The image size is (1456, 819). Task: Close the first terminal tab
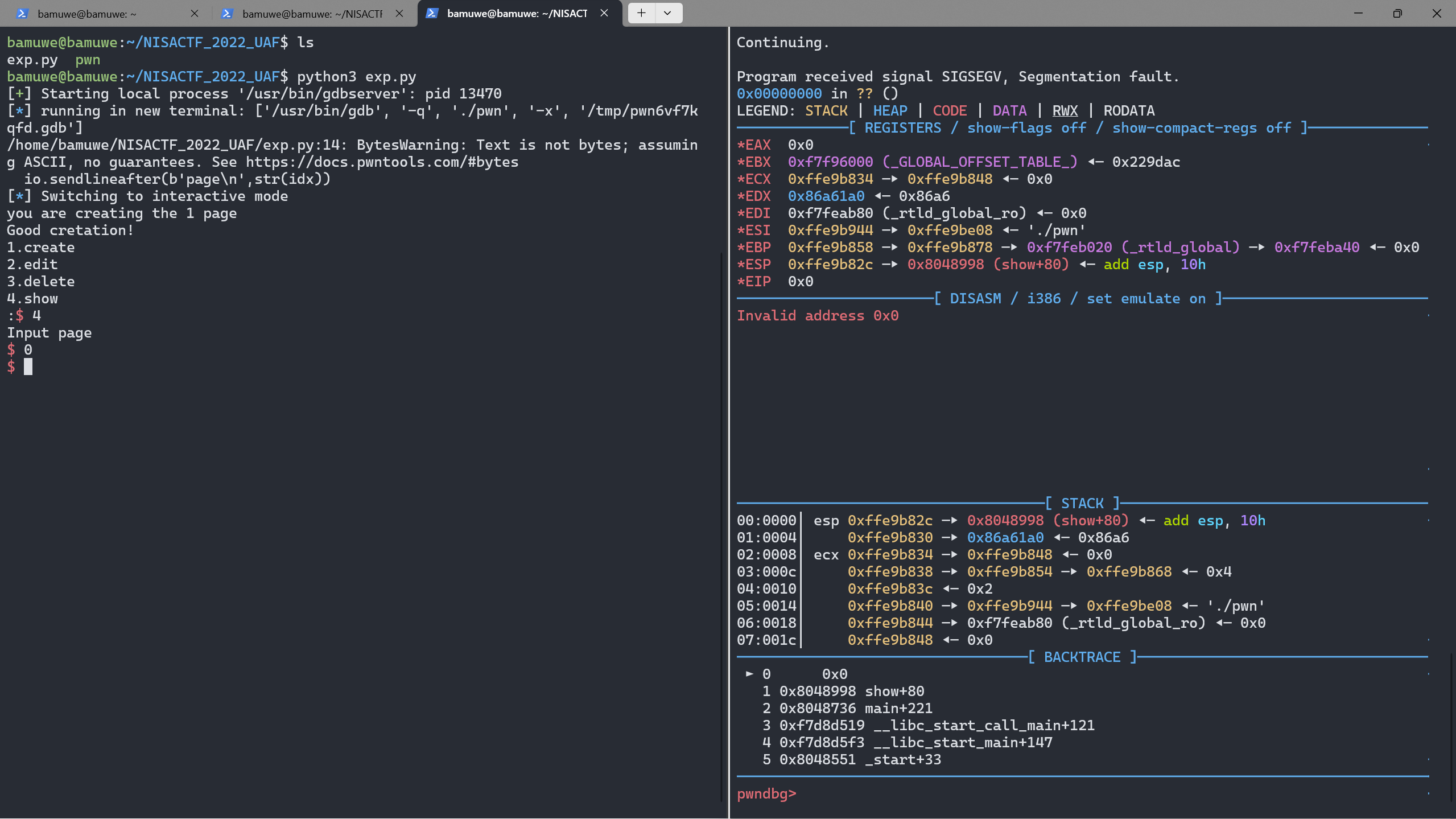(195, 13)
